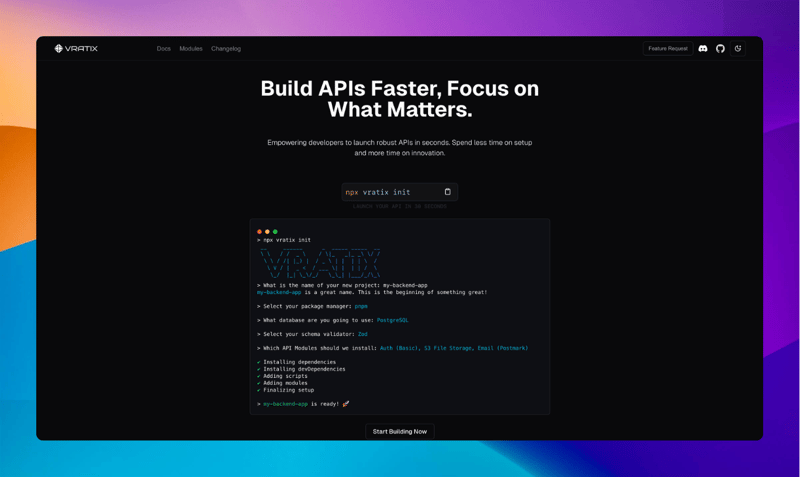
Task: Click the red dot in the terminal window
Action: [x=260, y=232]
